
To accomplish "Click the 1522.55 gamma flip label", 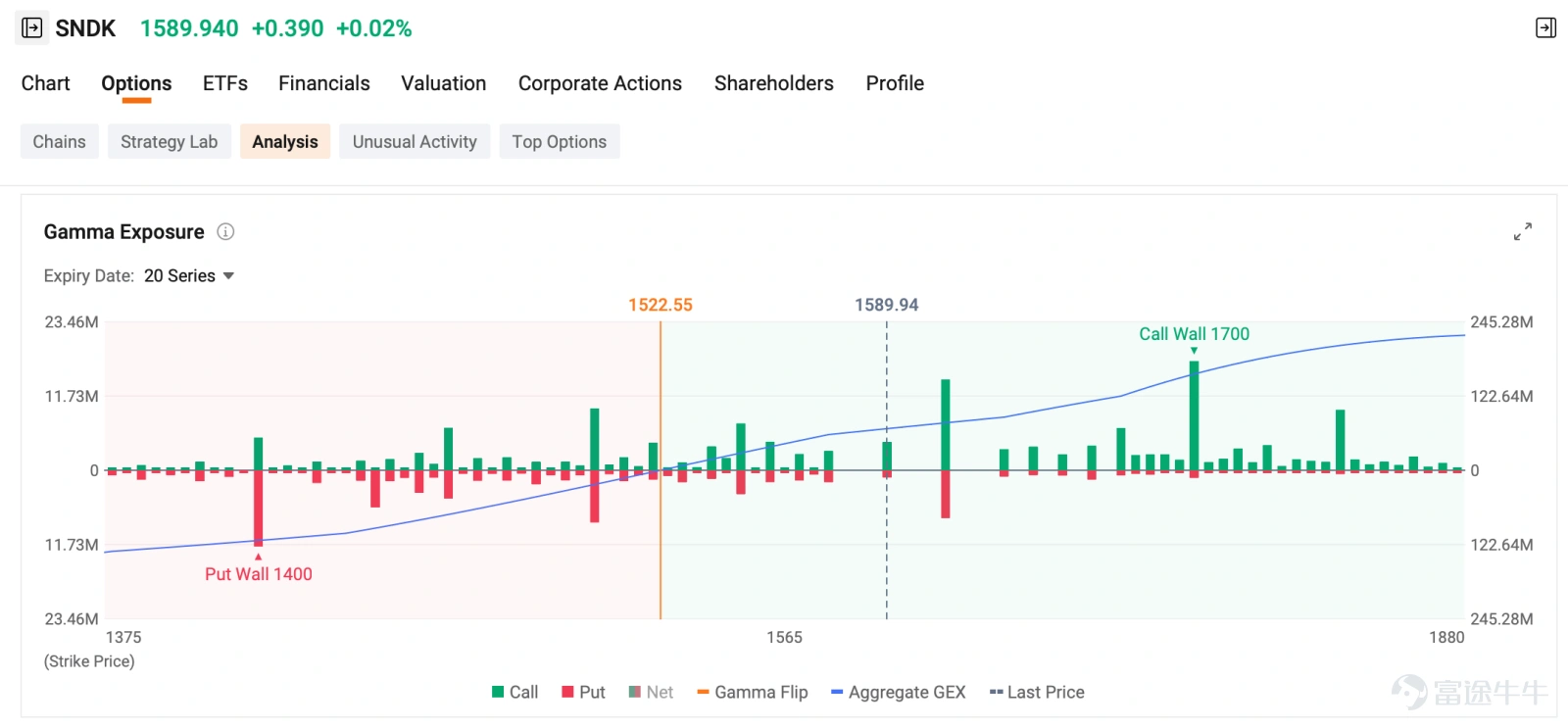I will point(661,305).
